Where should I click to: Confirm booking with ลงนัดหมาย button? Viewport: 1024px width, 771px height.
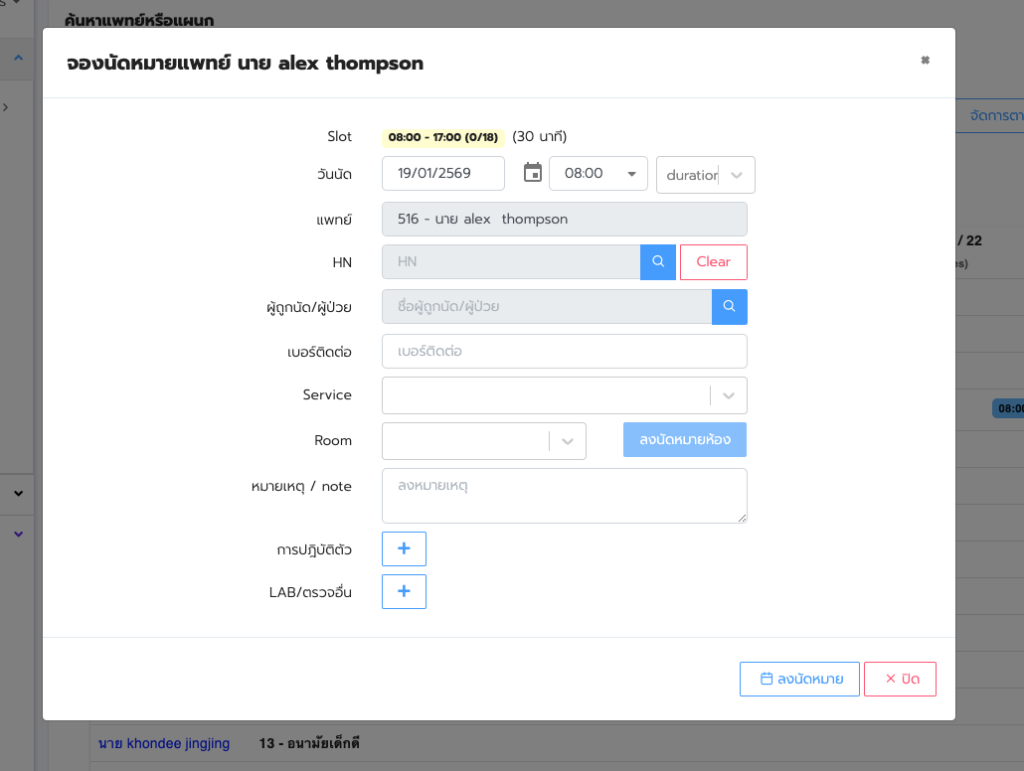(799, 679)
